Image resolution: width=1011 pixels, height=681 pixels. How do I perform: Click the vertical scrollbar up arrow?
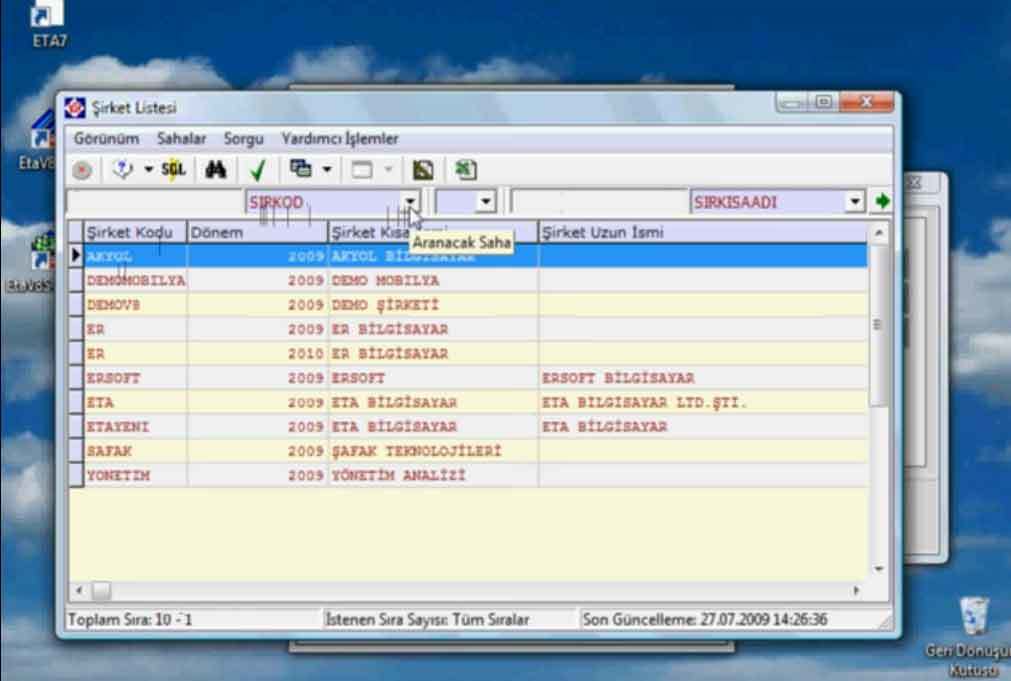(x=879, y=233)
